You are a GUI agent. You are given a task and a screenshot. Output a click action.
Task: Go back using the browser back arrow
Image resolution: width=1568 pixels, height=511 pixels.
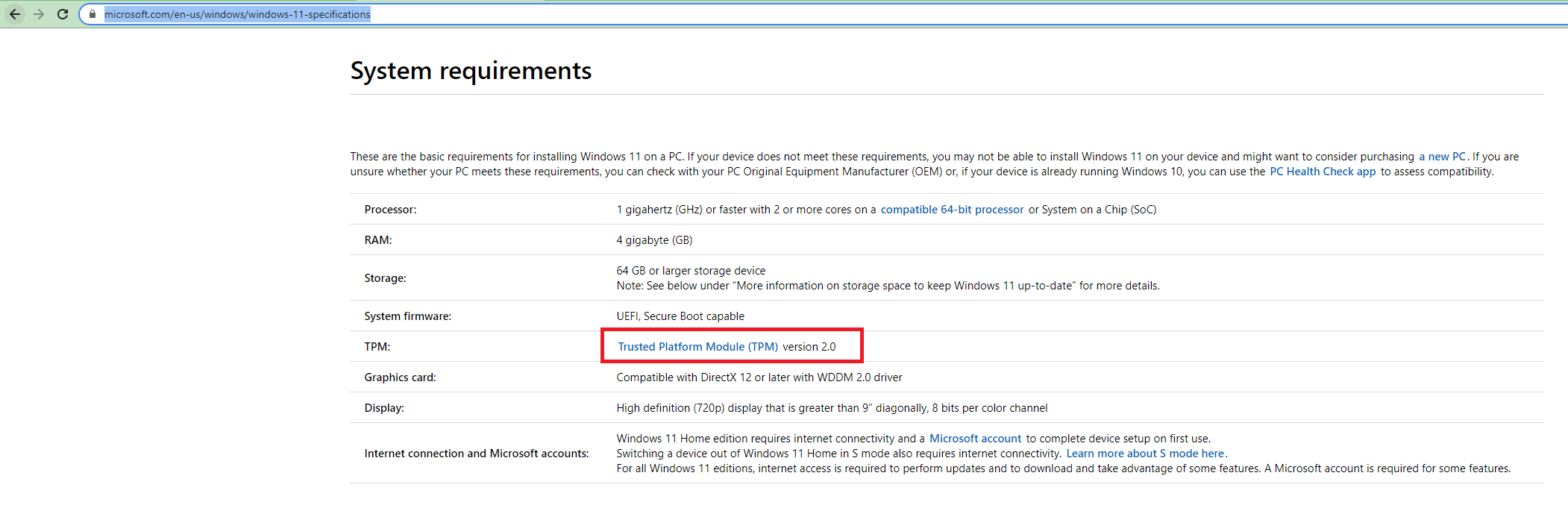pos(15,14)
